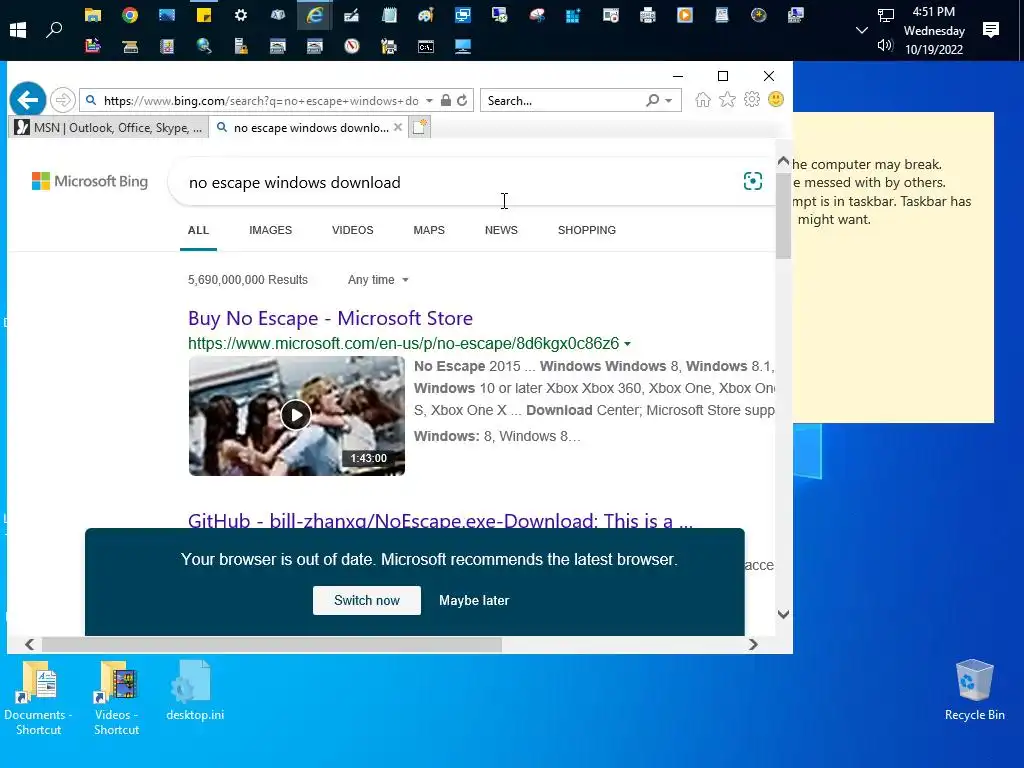Click the vertical scroll bar up arrow
This screenshot has width=1024, height=768.
(784, 161)
